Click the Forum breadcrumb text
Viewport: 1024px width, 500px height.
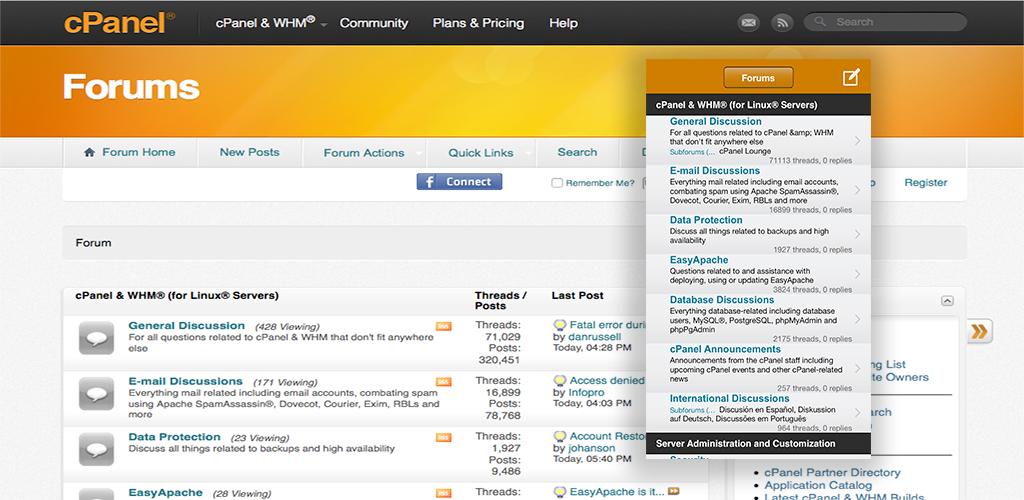[x=93, y=243]
